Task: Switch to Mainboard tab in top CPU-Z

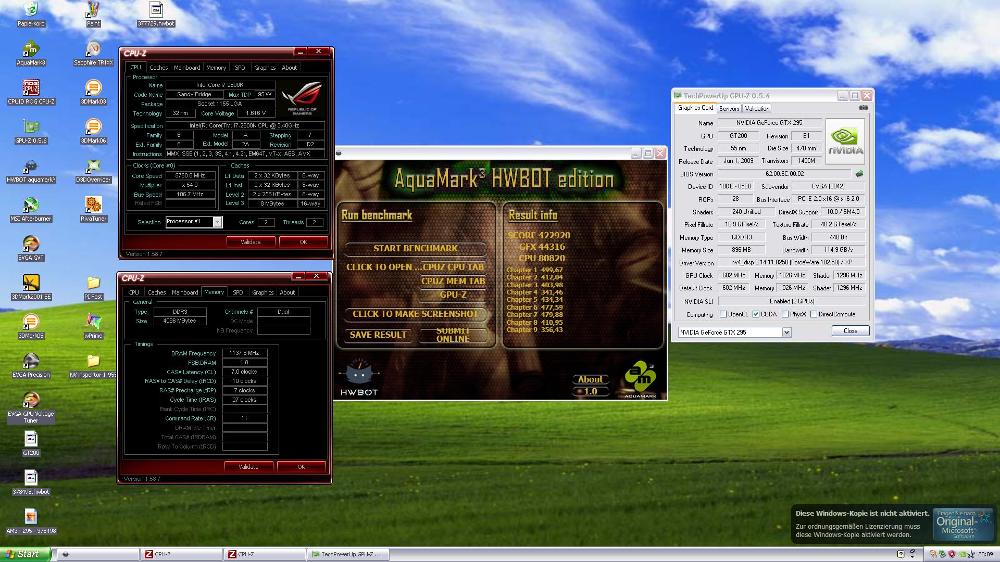Action: point(187,68)
